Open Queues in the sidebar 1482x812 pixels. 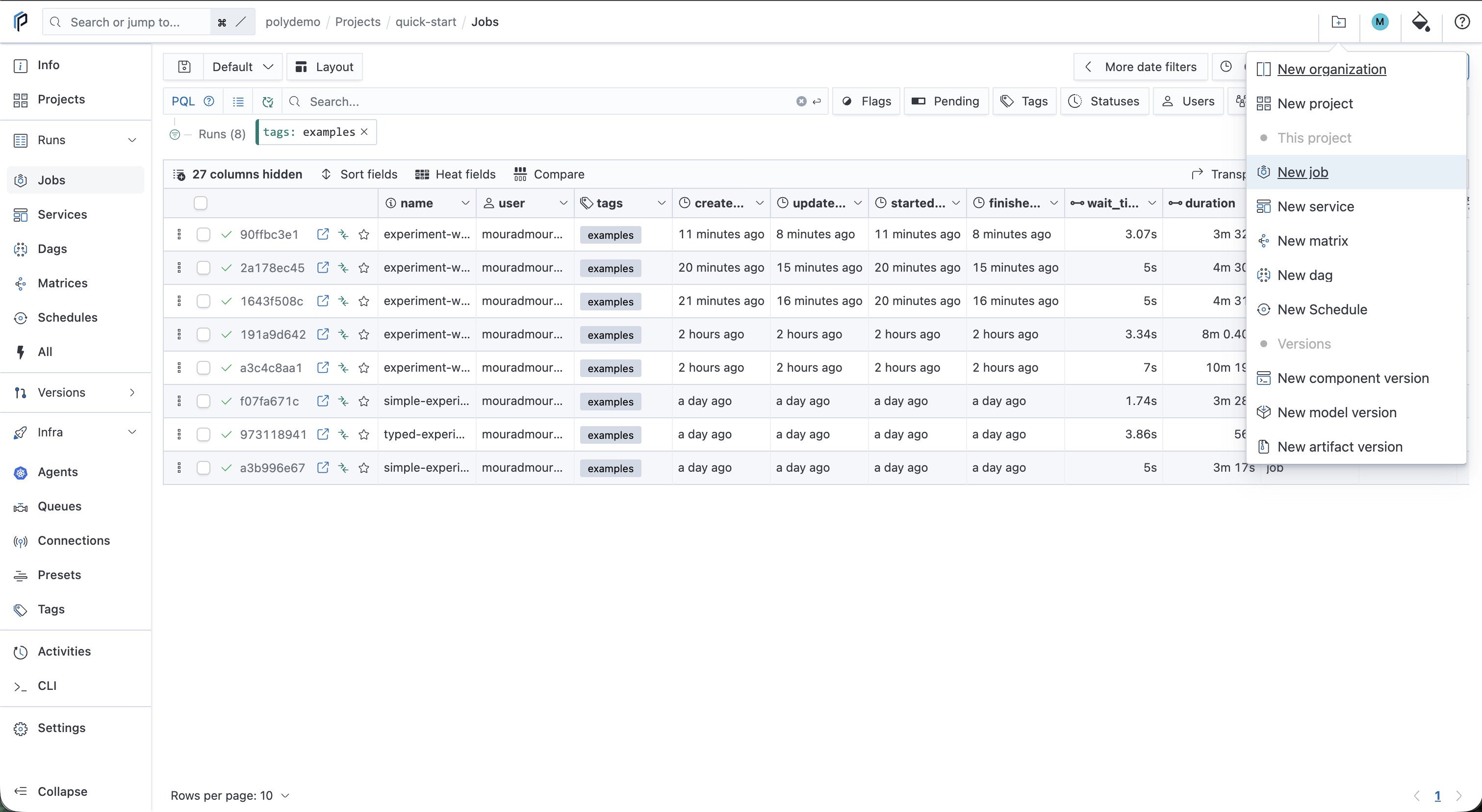click(x=76, y=506)
